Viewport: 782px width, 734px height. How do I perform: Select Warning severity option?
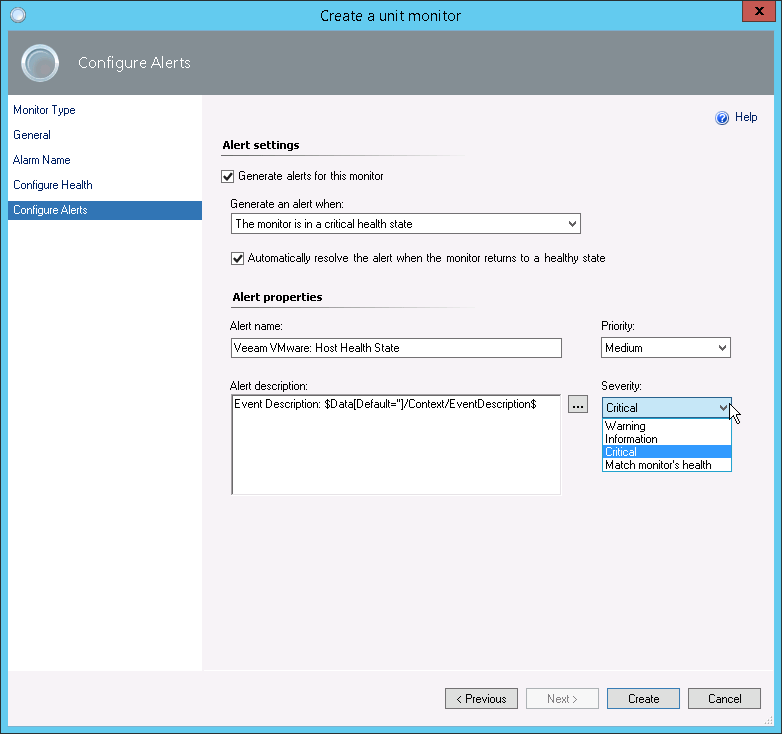coord(626,426)
